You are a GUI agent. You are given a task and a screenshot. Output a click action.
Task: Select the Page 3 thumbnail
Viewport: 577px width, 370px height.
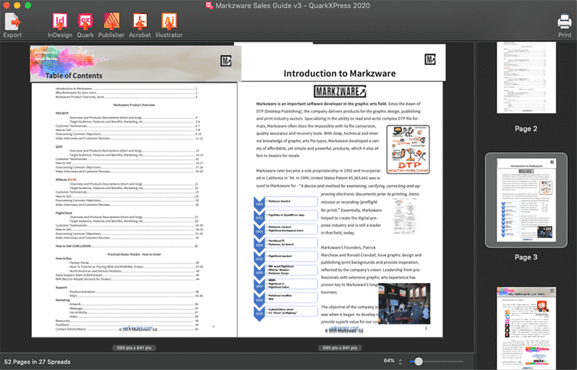point(526,200)
